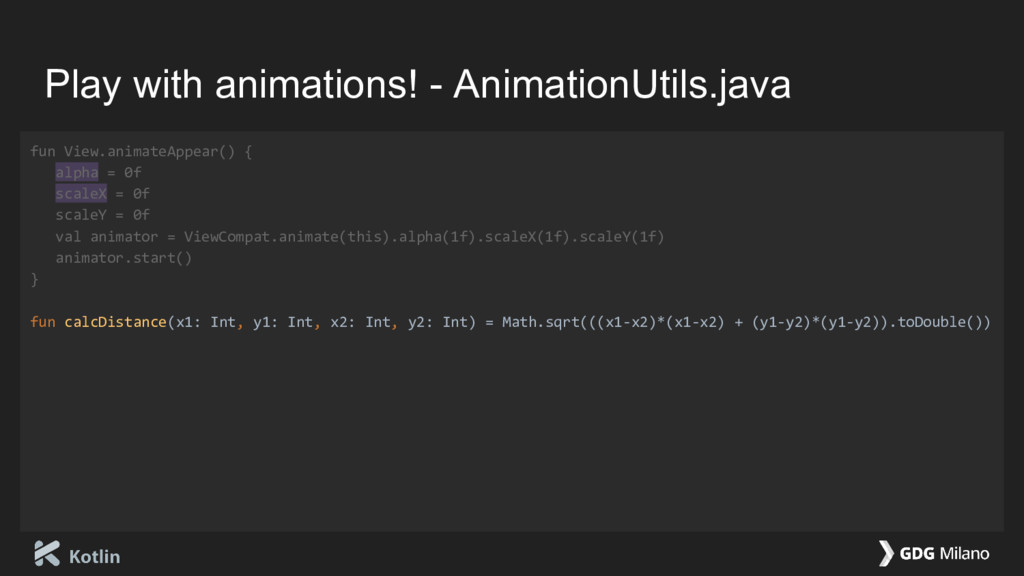The image size is (1024, 576).
Task: Click the toDouble() call
Action: coord(934,322)
